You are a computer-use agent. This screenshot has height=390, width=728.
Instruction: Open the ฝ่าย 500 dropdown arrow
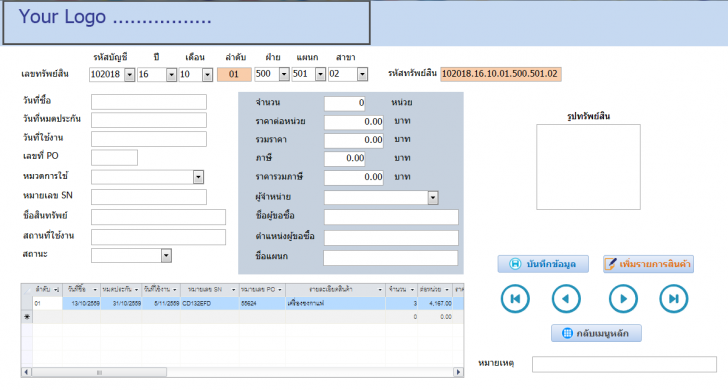point(284,74)
